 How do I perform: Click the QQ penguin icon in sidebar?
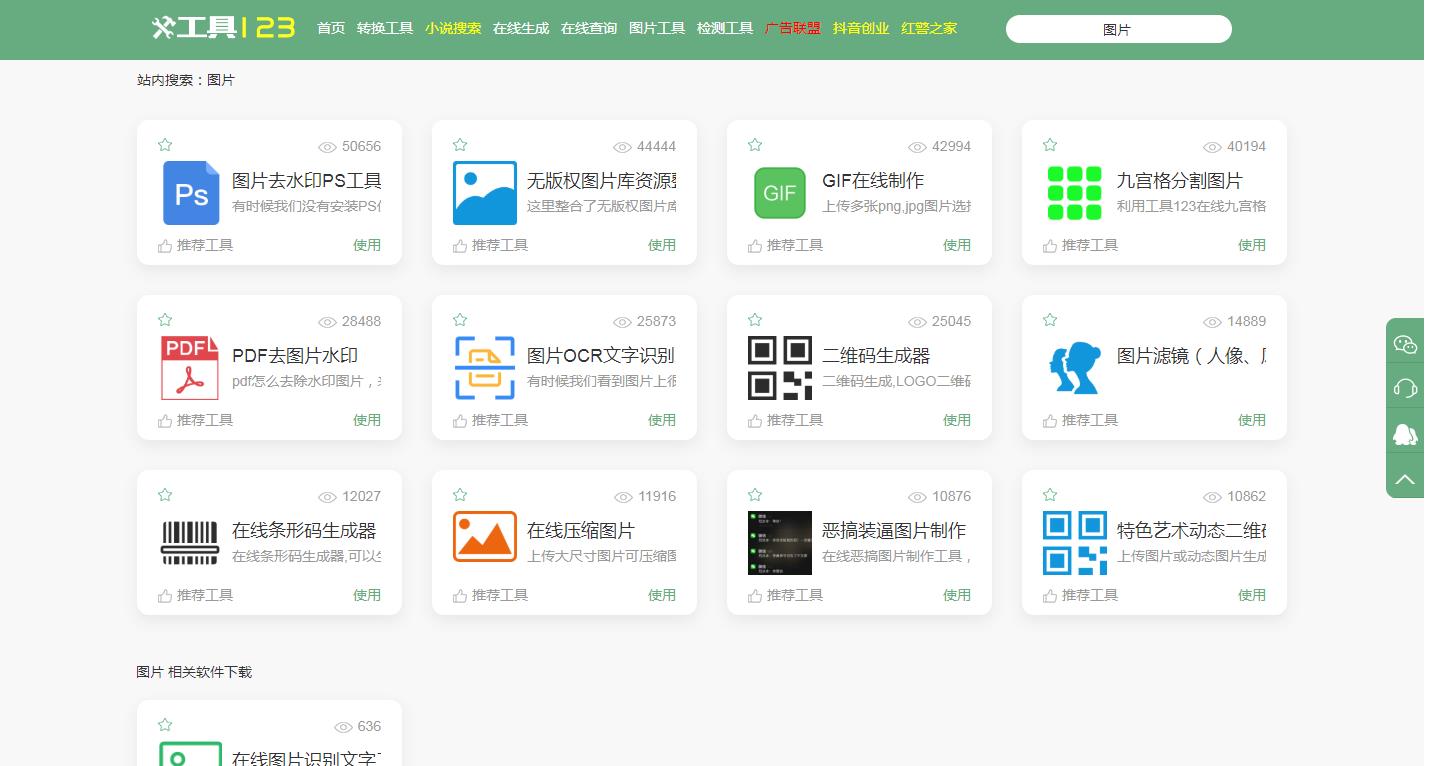pyautogui.click(x=1404, y=434)
